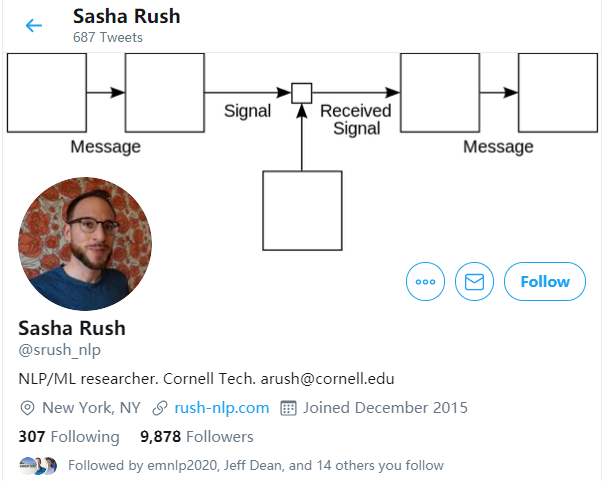Click the '687 Tweets' count in header

108,38
